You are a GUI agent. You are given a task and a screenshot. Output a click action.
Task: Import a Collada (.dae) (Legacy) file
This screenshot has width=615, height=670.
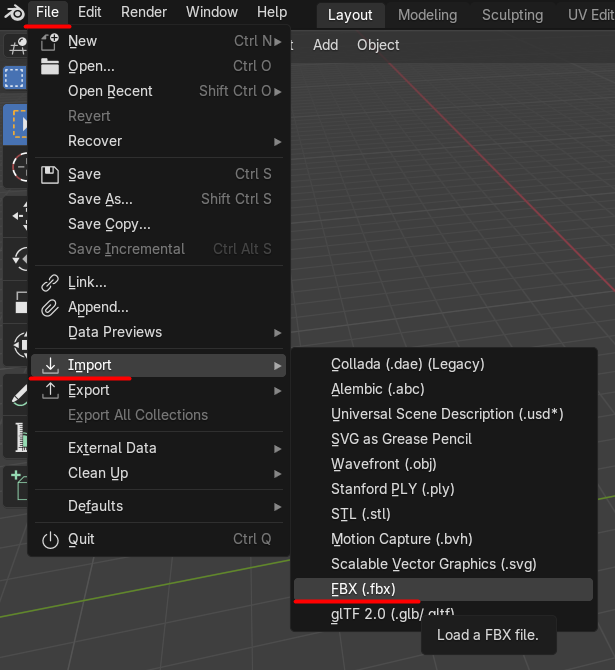click(443, 364)
